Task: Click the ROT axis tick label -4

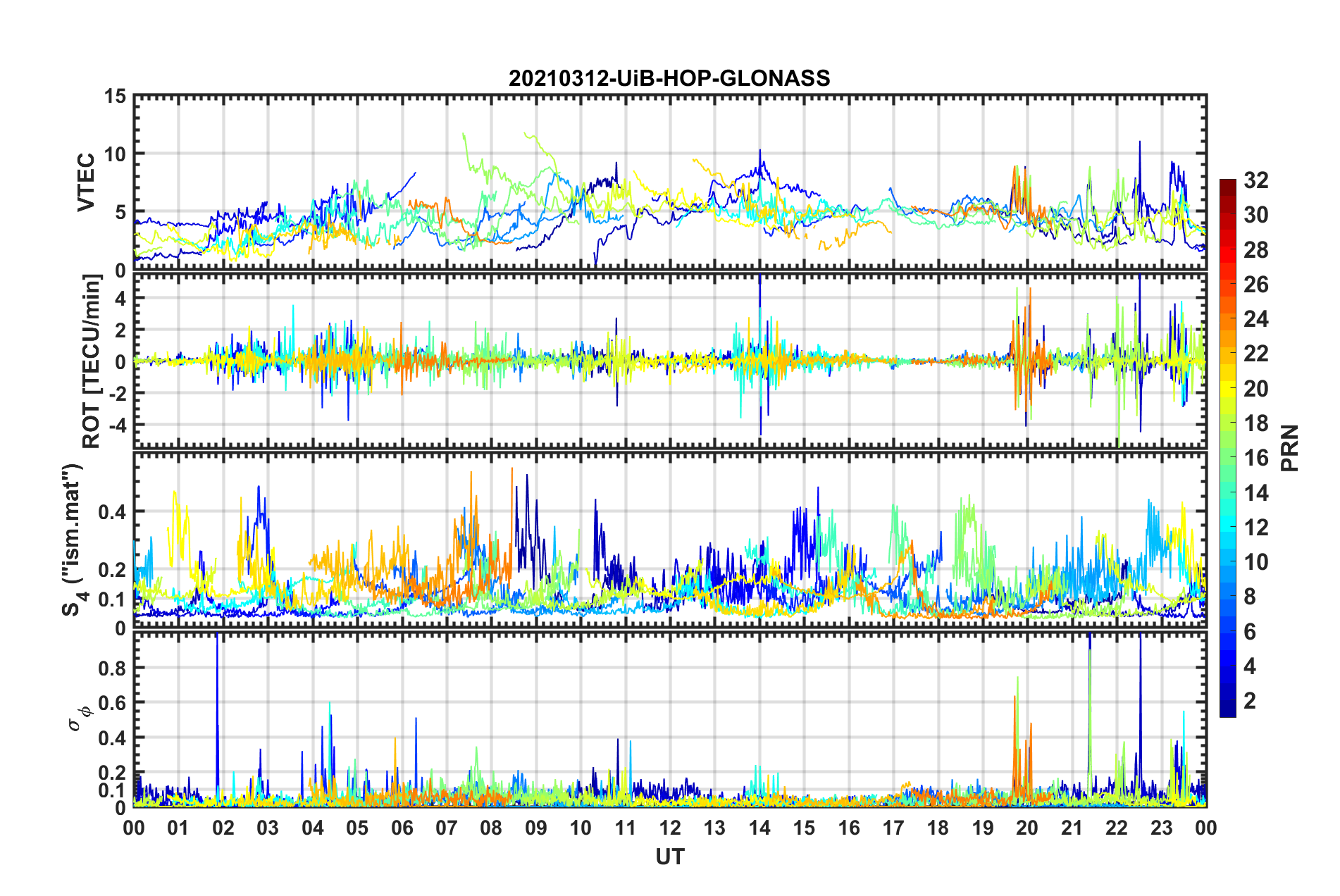Action: tap(116, 425)
